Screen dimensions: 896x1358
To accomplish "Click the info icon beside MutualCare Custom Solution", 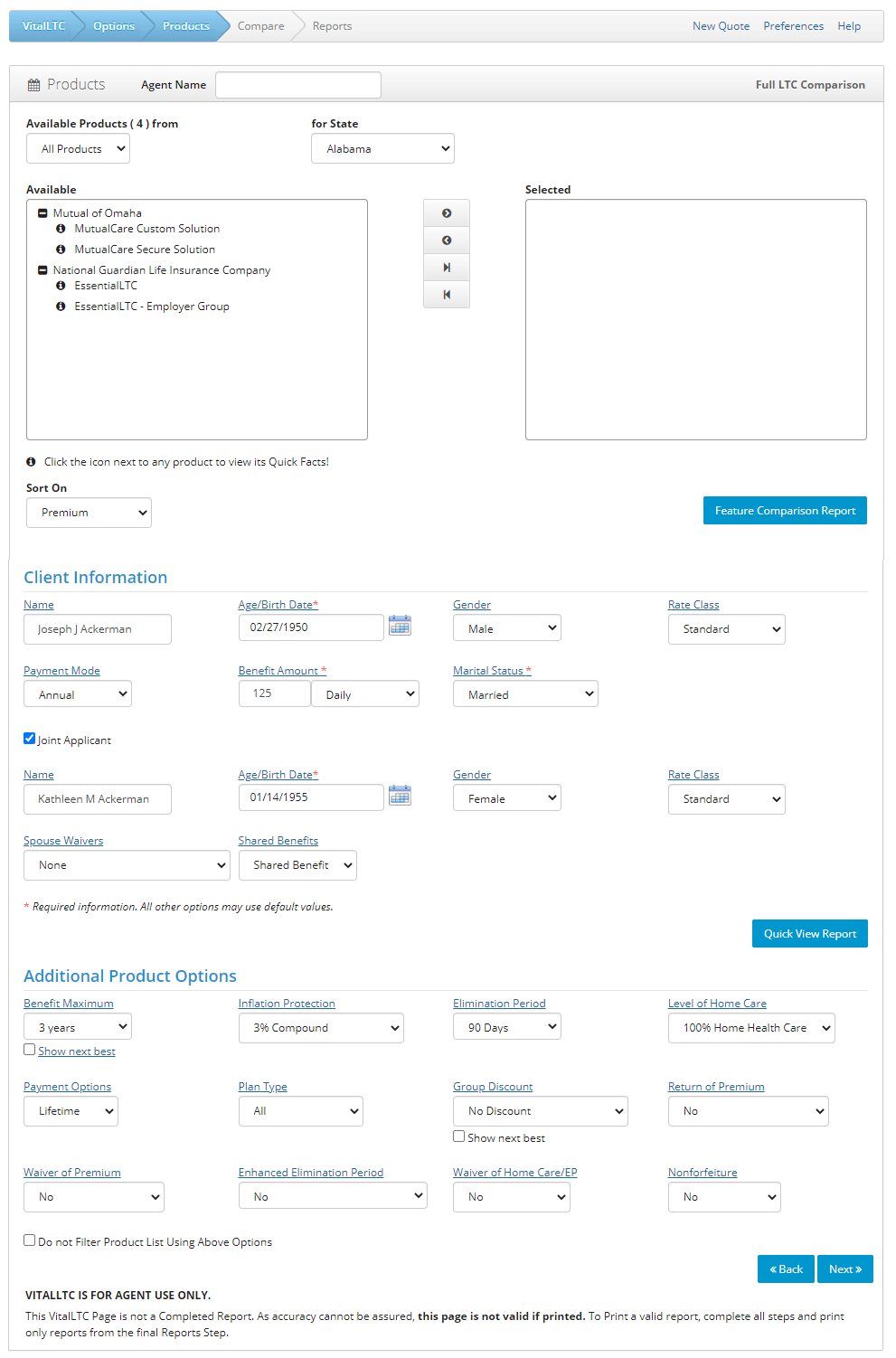I will coord(60,229).
